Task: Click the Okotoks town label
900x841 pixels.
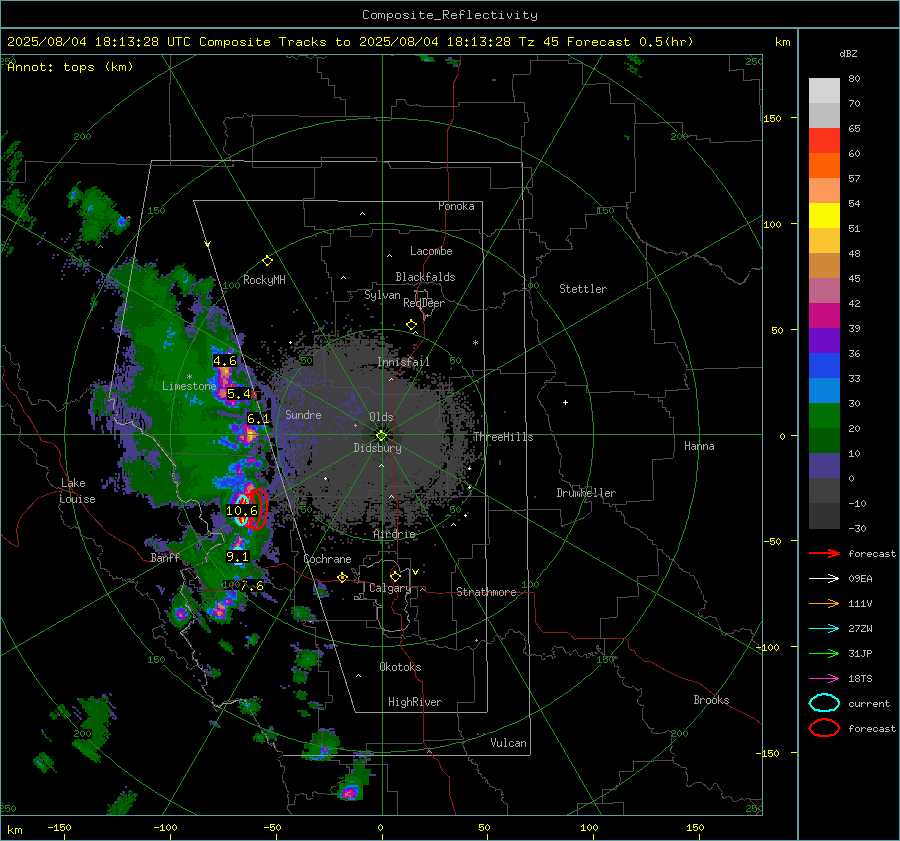Action: pos(400,667)
